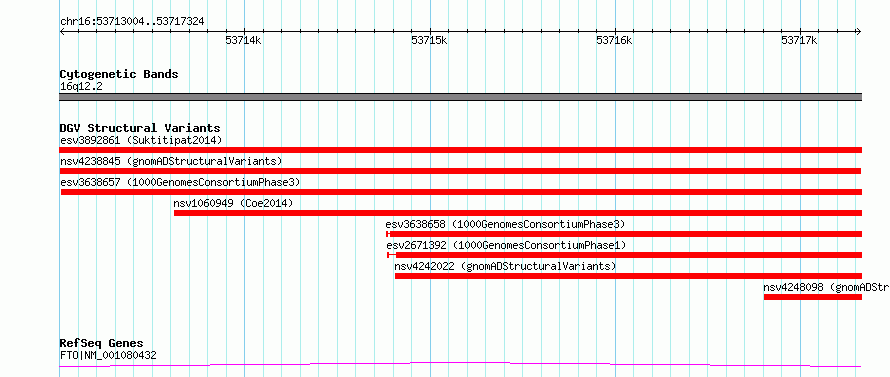The width and height of the screenshot is (890, 377).
Task: Click the 16q12.2 band label
Action: coord(81,87)
